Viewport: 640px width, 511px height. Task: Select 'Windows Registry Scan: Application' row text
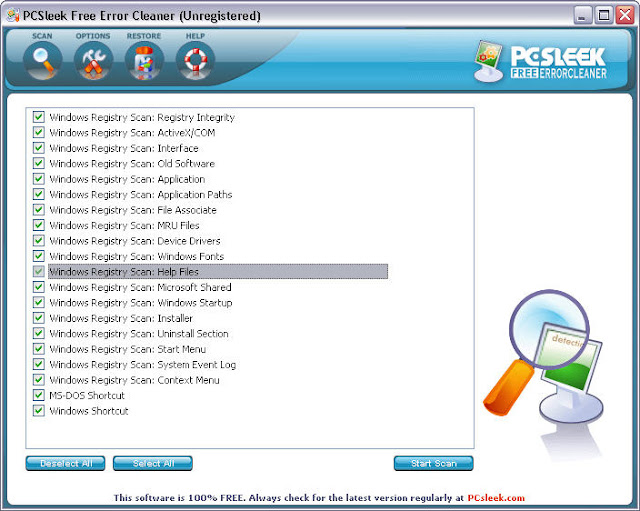127,180
